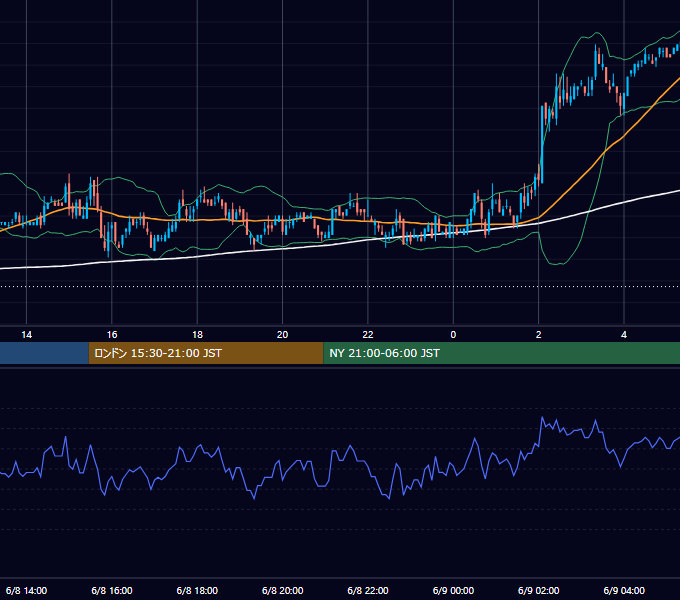Click the 6/9 00:00 date label
Screen dimensions: 680x600
453,590
